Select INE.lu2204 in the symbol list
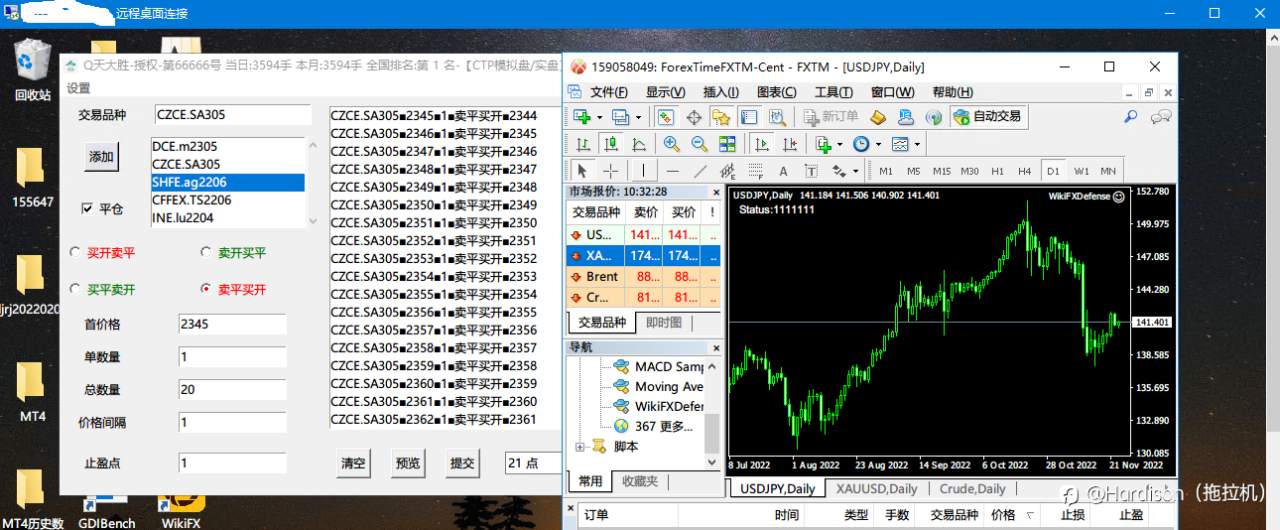1280x530 pixels. click(x=227, y=217)
